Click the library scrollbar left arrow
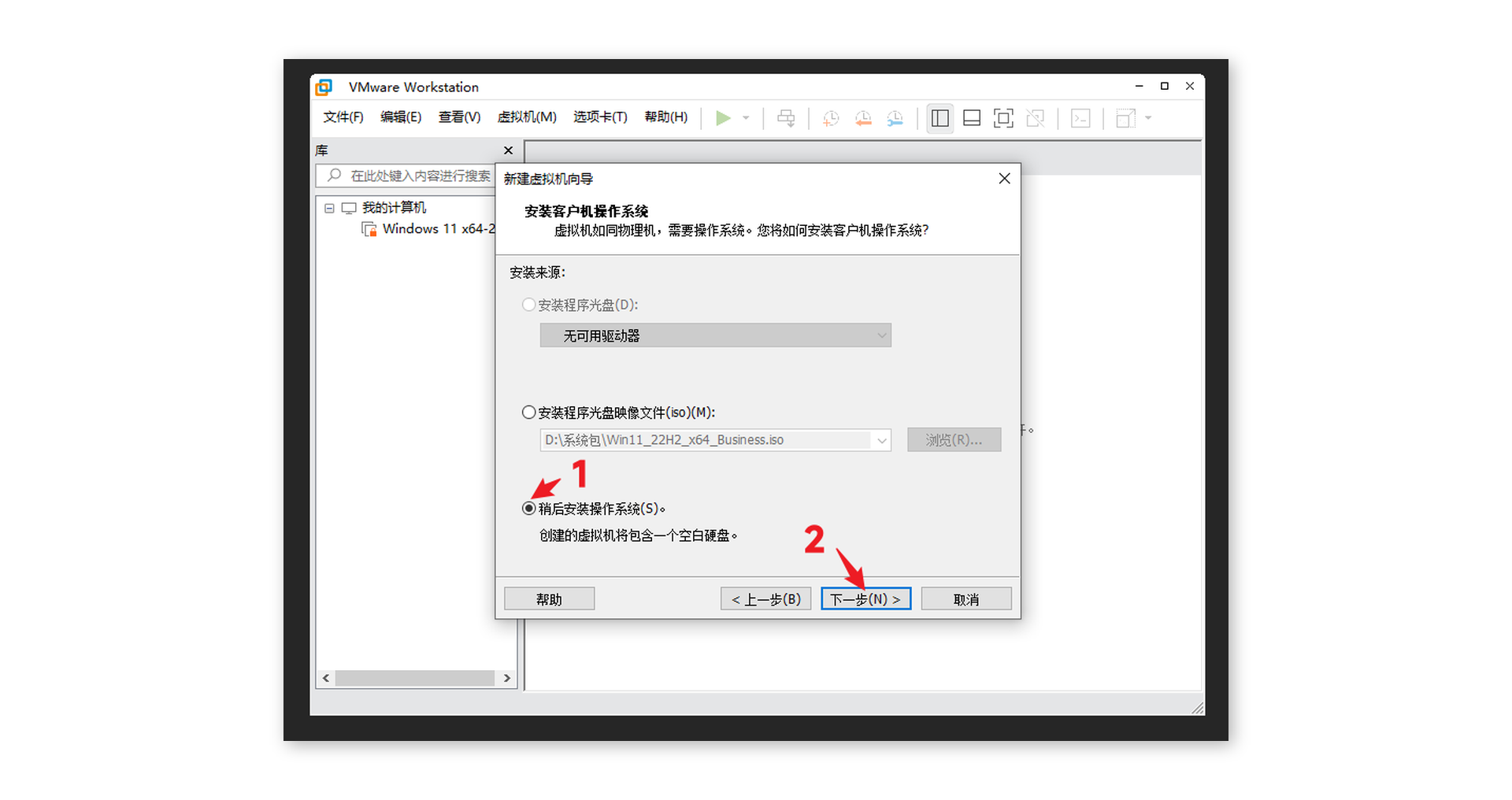1512x800 pixels. click(x=326, y=678)
